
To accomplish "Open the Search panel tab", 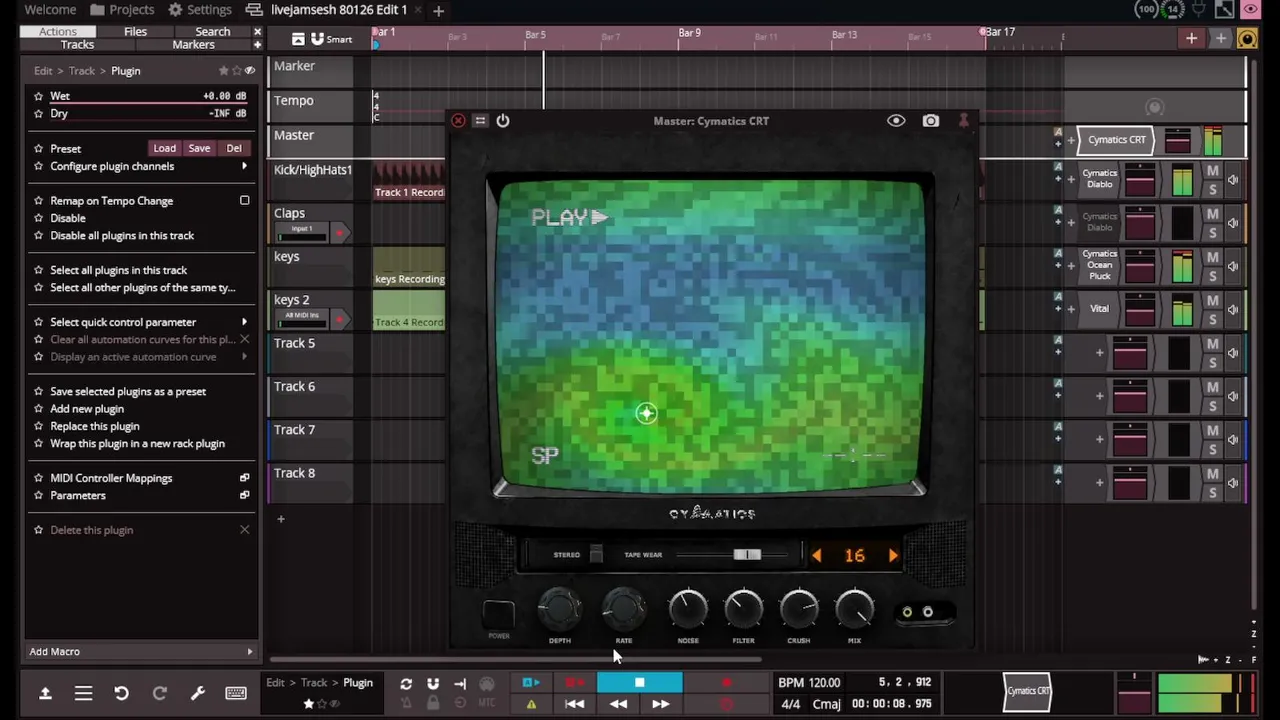I will coord(213,32).
